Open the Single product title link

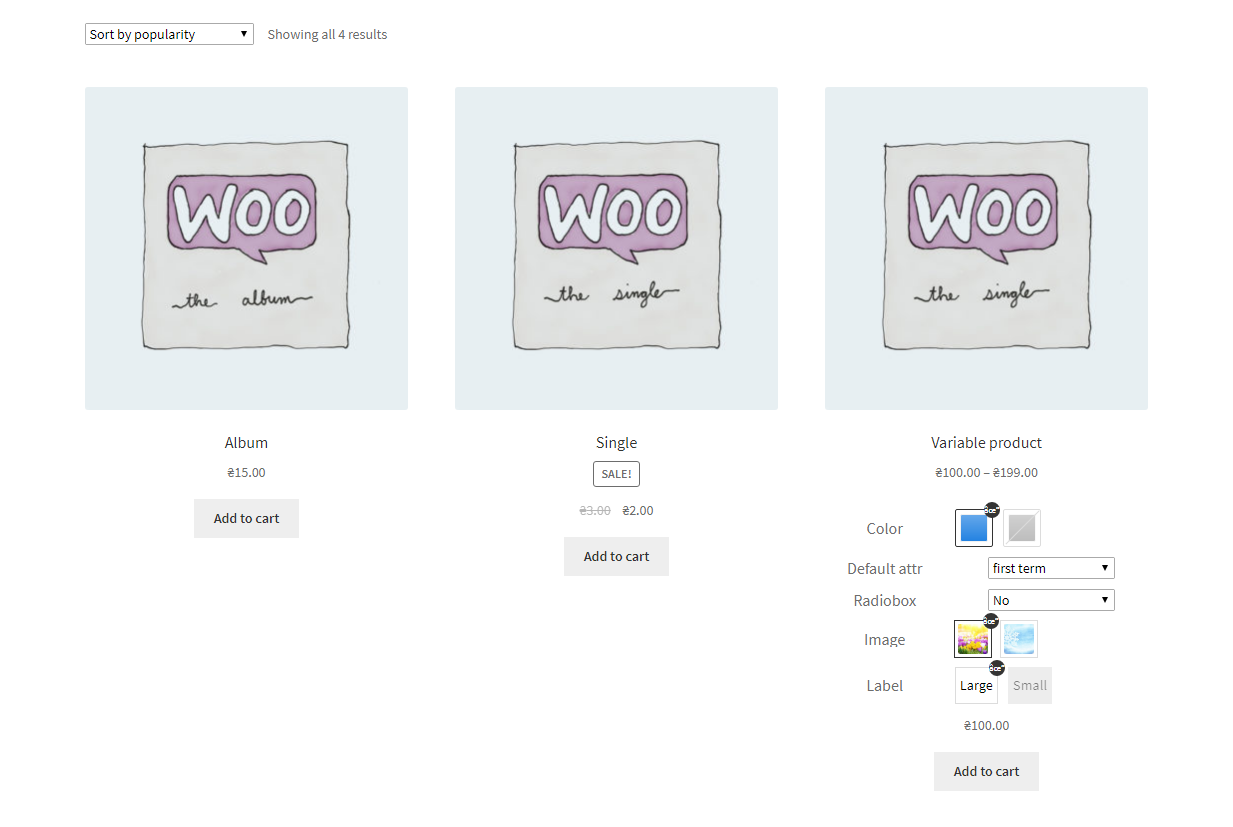tap(616, 443)
